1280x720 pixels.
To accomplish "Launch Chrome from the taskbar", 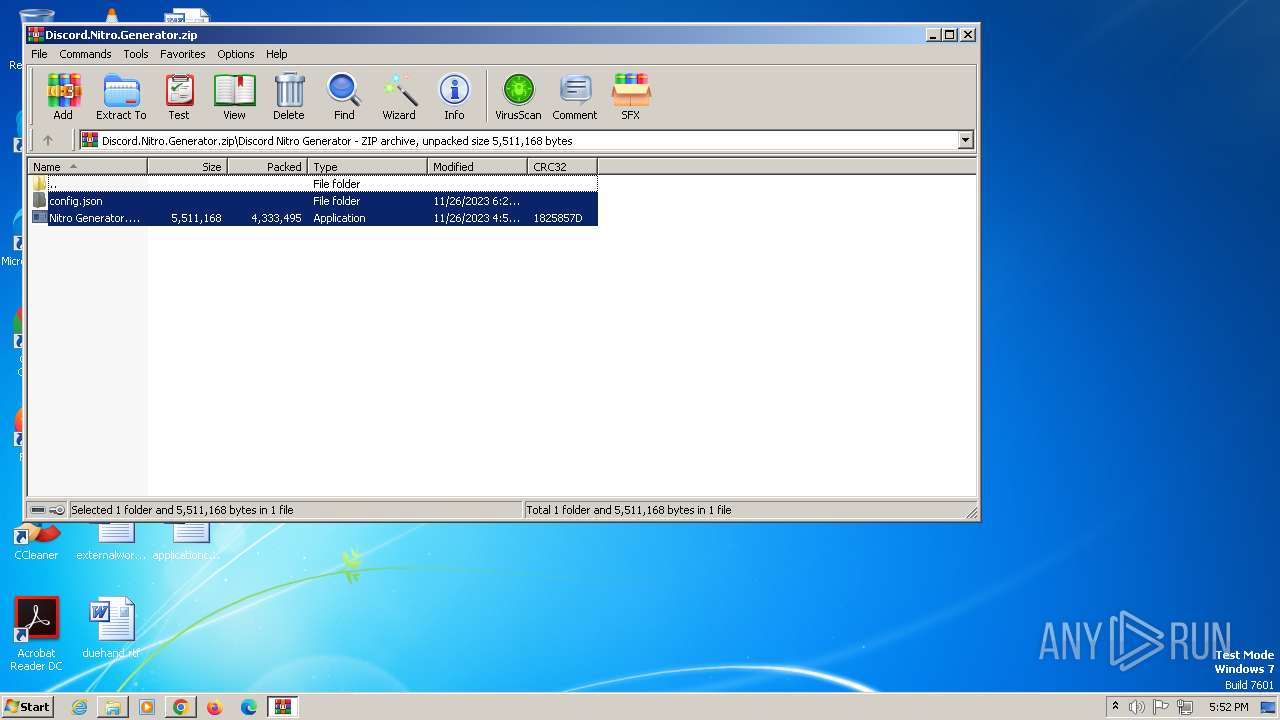I will tap(181, 707).
